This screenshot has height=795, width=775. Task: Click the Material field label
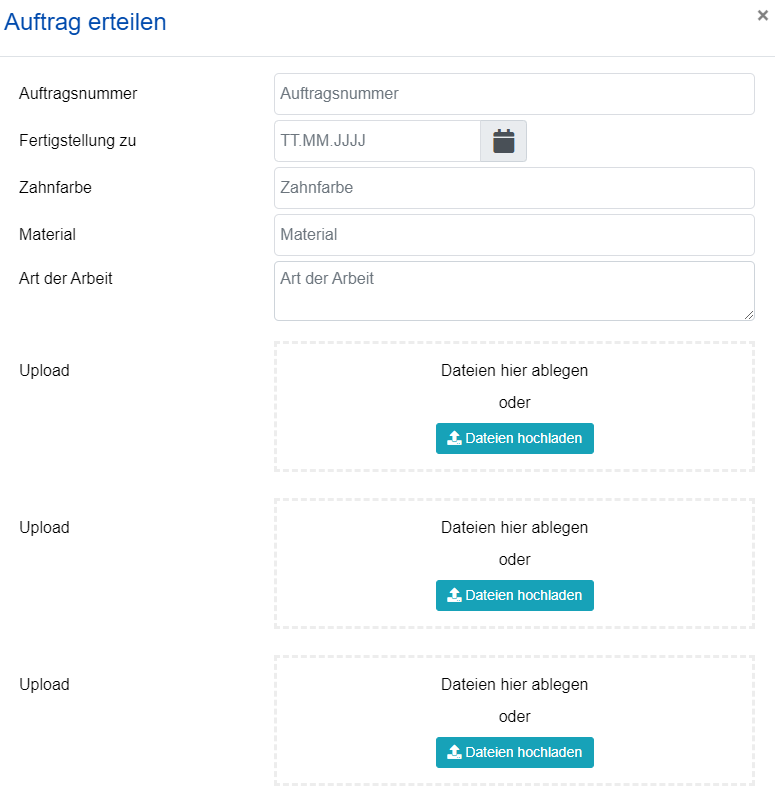click(x=47, y=235)
